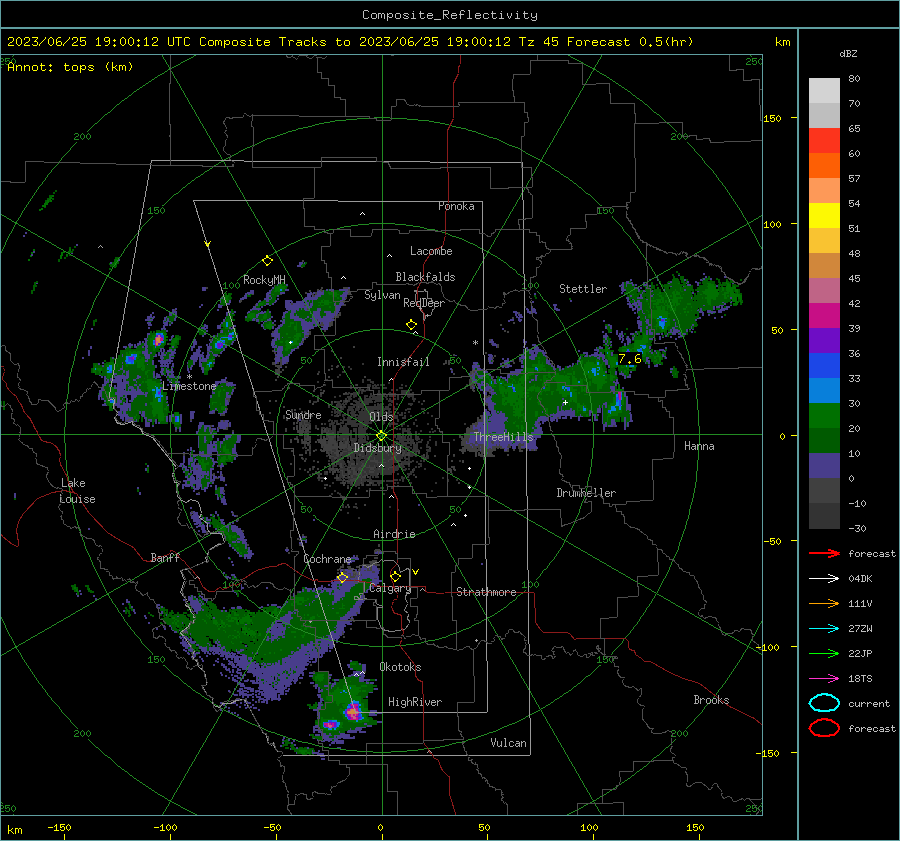The image size is (900, 841).
Task: Click the Drumheller label
Action: click(586, 493)
